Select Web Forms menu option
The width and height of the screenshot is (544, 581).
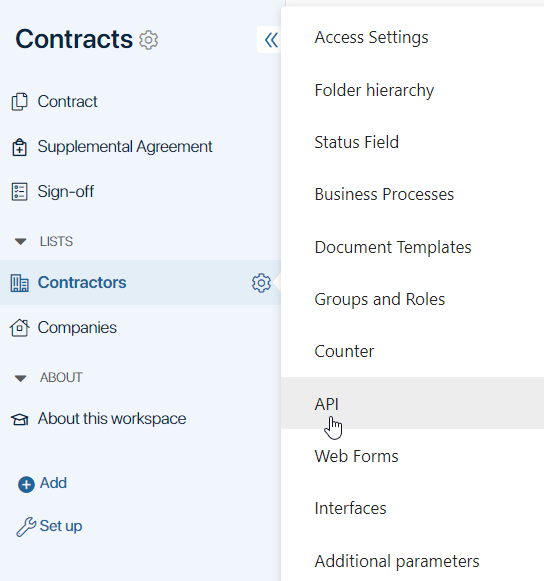click(412, 456)
